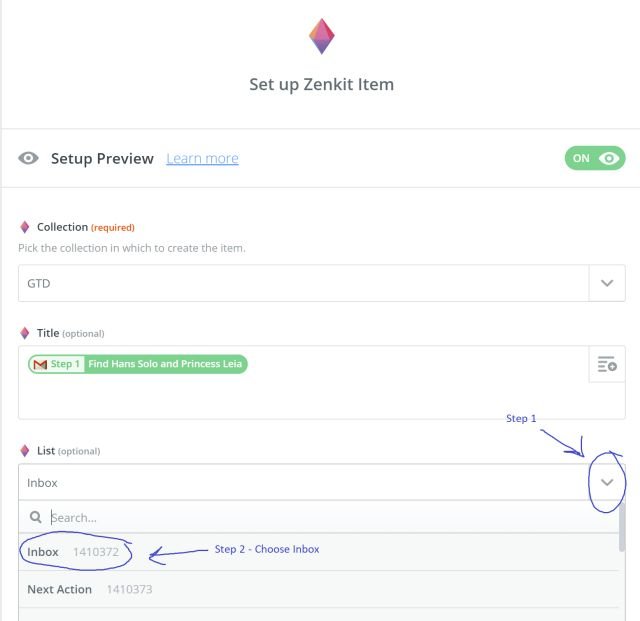Screen dimensions: 640x621
Task: Click the diamond icon next to List
Action: click(x=24, y=451)
